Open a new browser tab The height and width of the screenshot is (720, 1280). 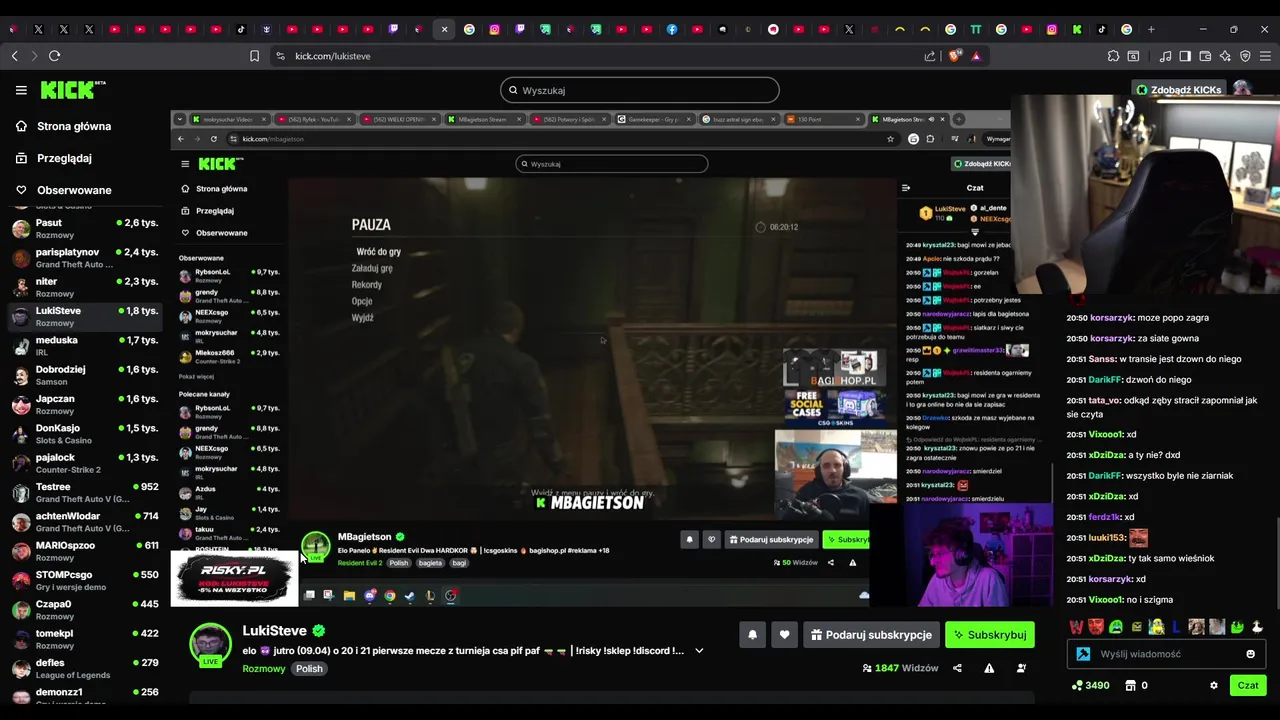pyautogui.click(x=1151, y=29)
